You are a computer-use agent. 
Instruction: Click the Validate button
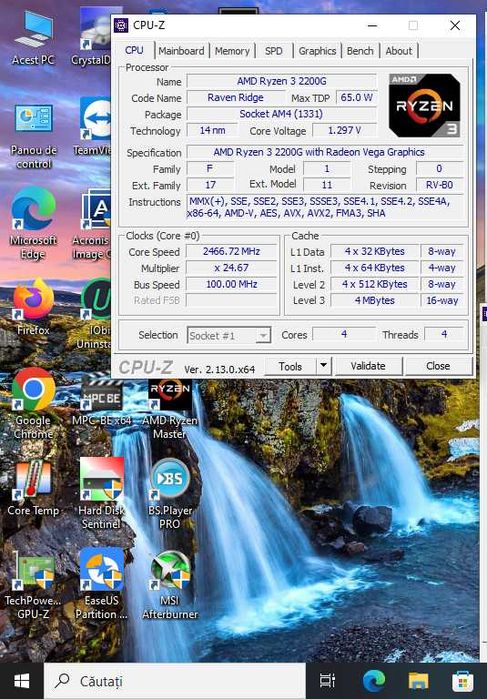[x=368, y=366]
